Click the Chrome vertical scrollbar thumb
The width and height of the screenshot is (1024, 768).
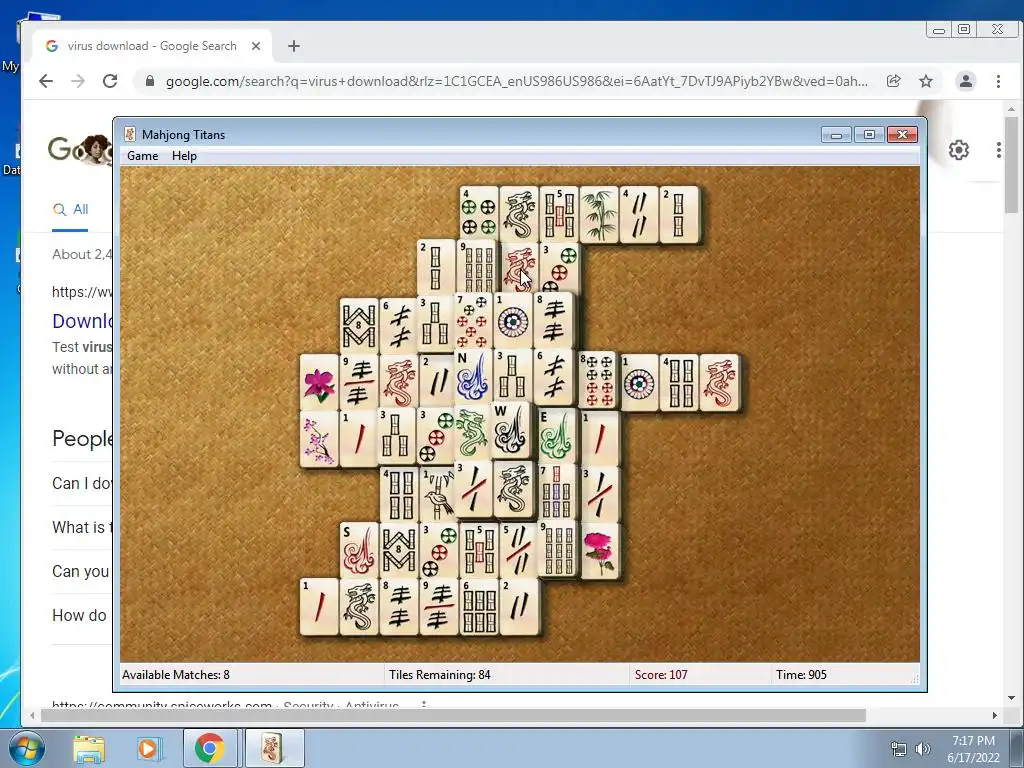pos(1012,165)
